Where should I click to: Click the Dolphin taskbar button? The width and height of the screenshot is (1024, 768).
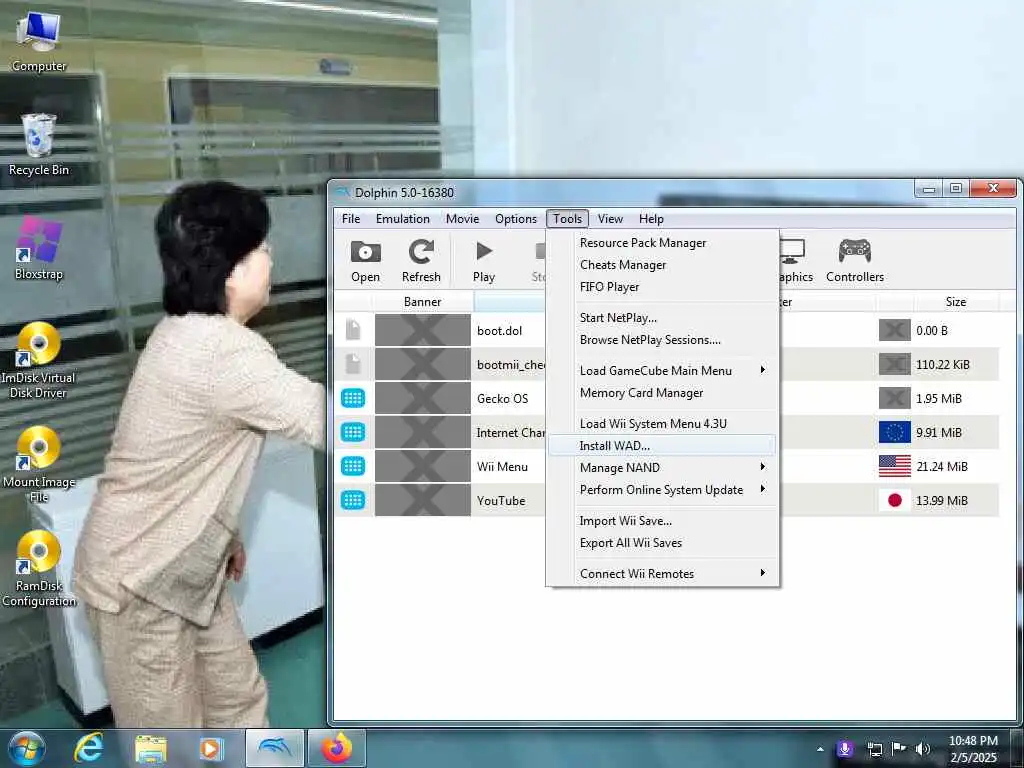(x=275, y=748)
